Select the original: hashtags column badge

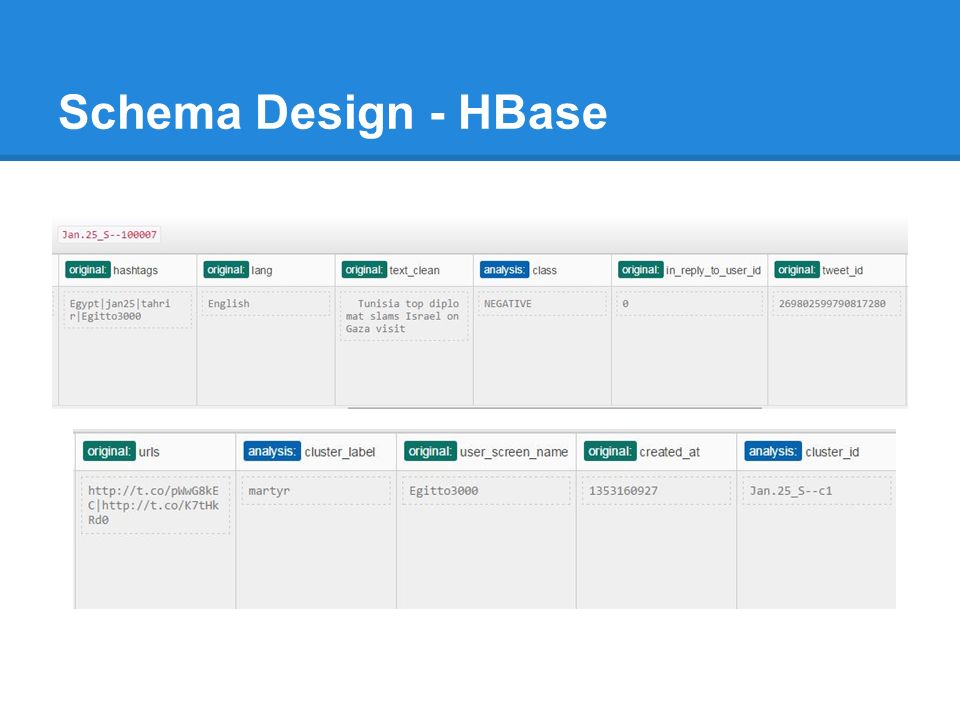88,270
